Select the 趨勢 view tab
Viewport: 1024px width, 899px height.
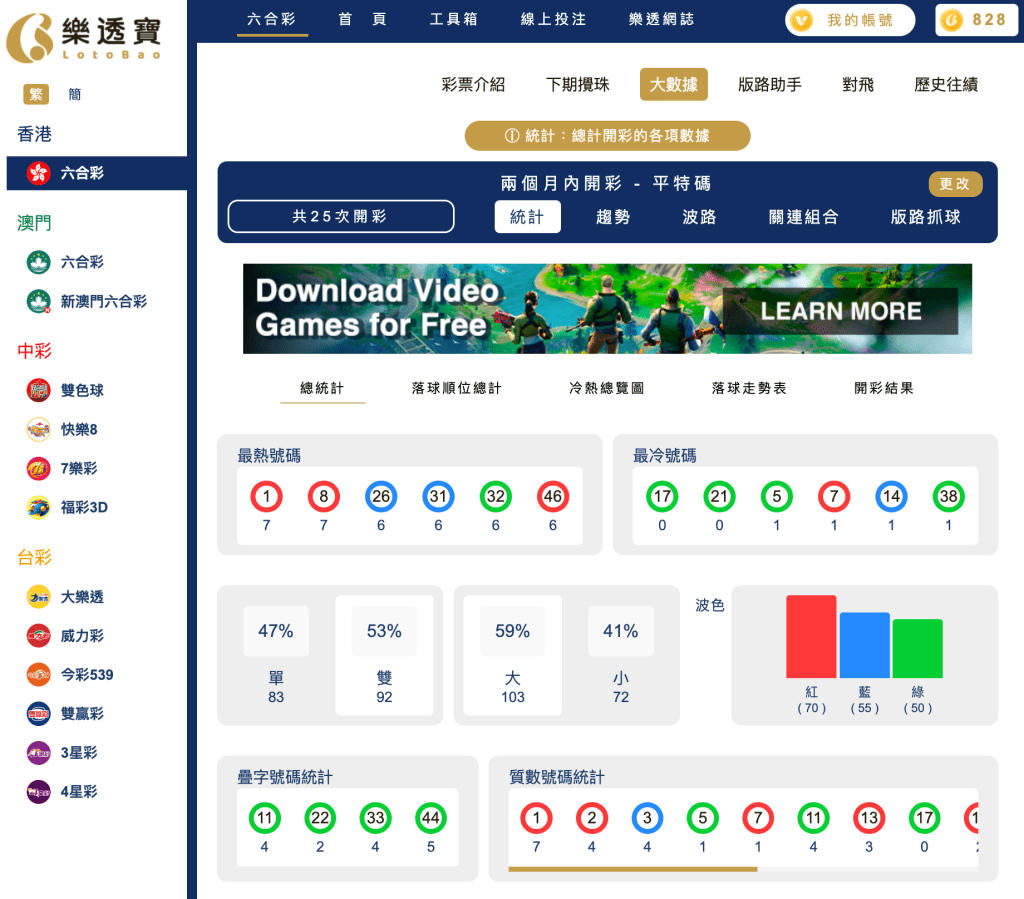(x=613, y=217)
